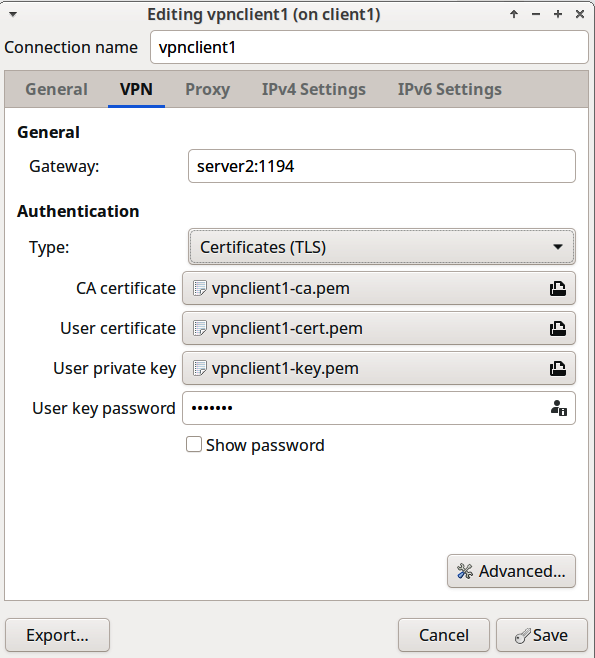Click the User private key label
Image resolution: width=595 pixels, height=658 pixels.
coord(115,369)
